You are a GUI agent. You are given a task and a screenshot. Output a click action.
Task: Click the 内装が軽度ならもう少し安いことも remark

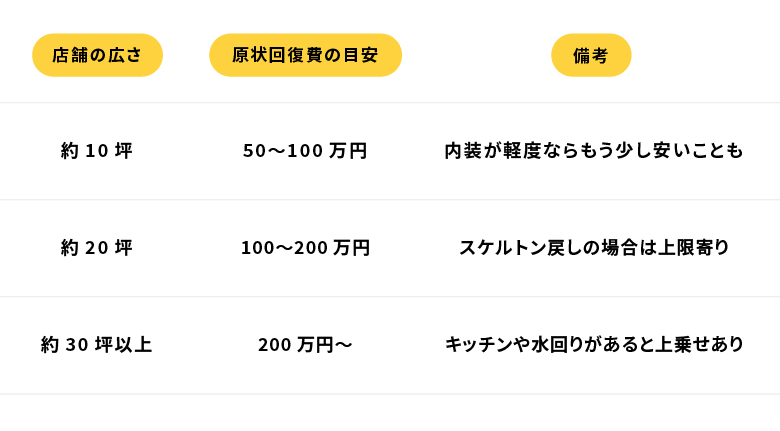[x=594, y=151]
